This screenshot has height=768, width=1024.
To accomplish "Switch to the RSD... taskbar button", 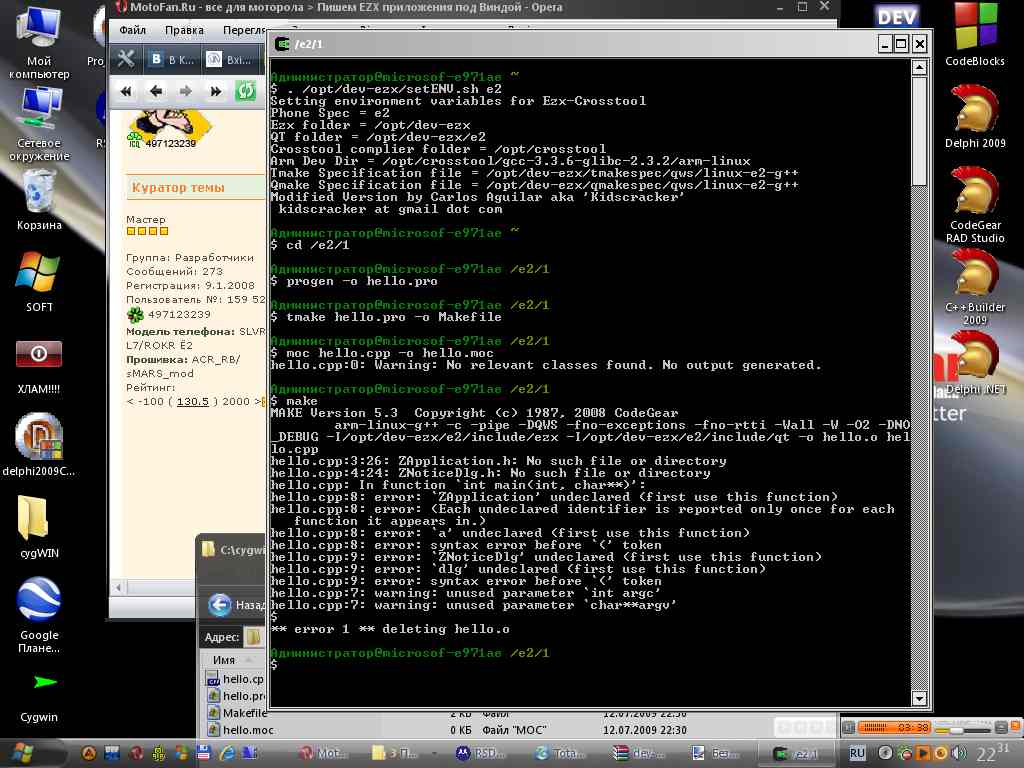I will click(481, 753).
